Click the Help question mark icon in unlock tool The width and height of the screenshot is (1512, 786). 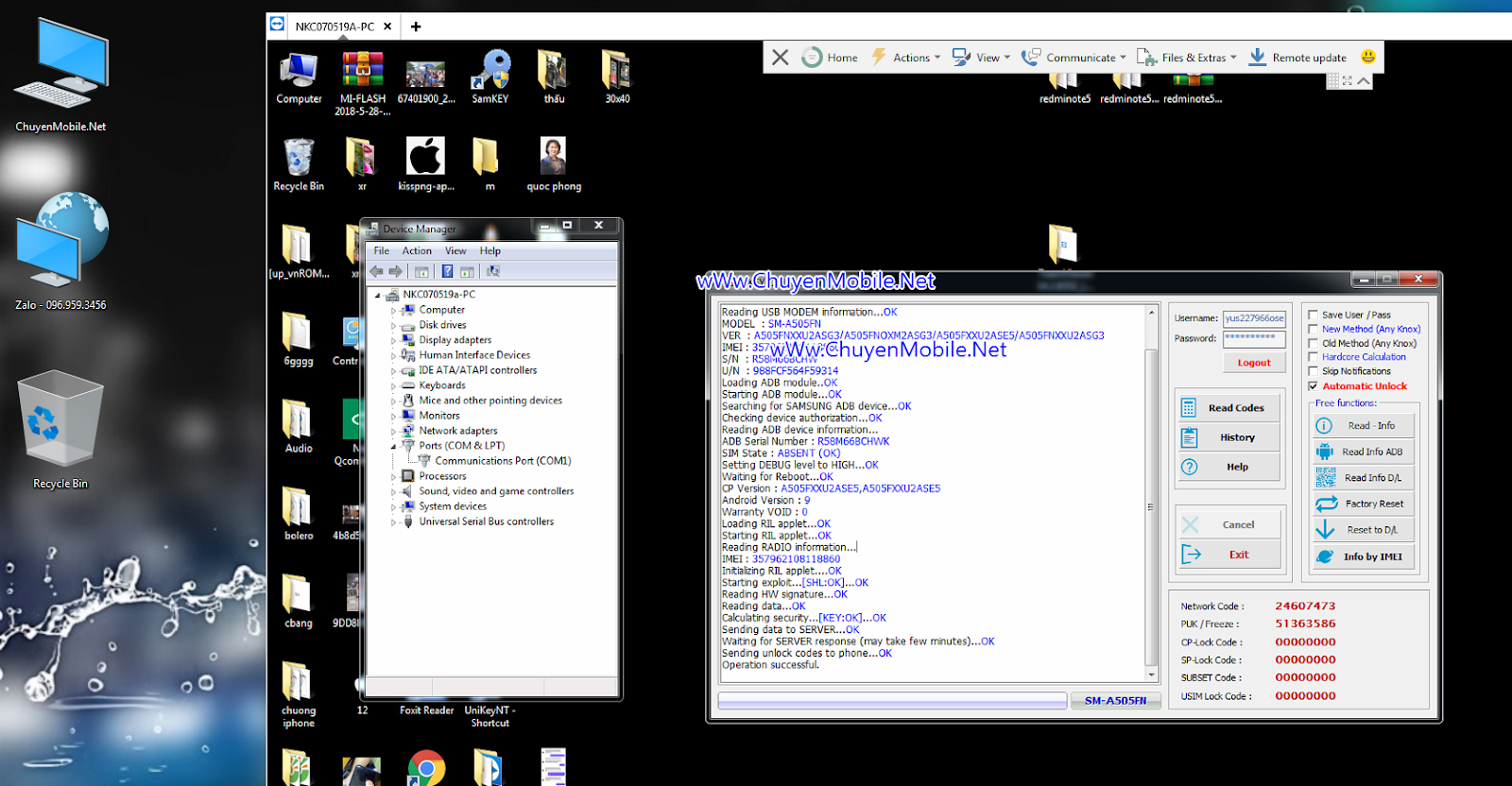pos(1189,467)
